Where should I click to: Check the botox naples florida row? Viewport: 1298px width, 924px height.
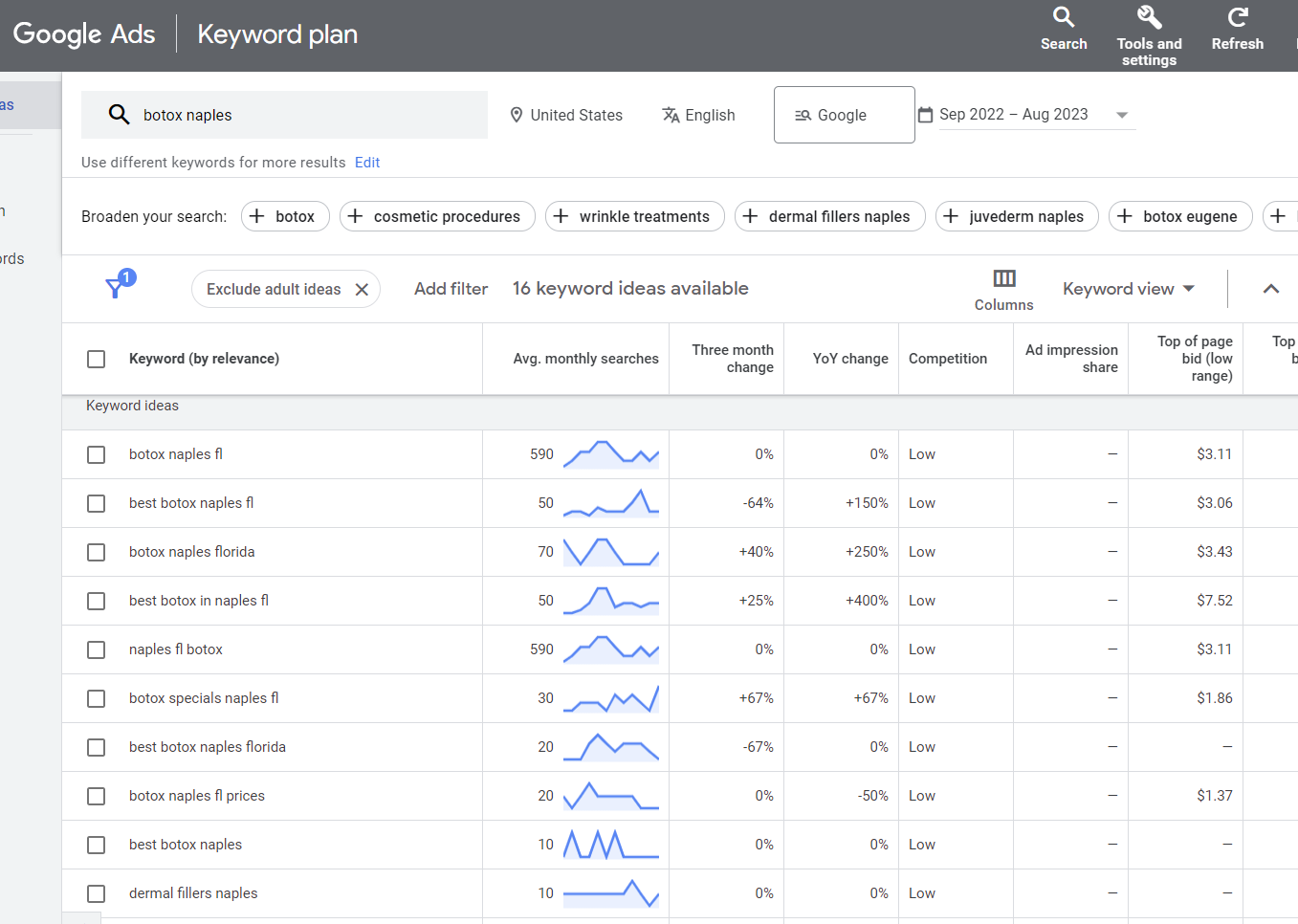(x=96, y=552)
